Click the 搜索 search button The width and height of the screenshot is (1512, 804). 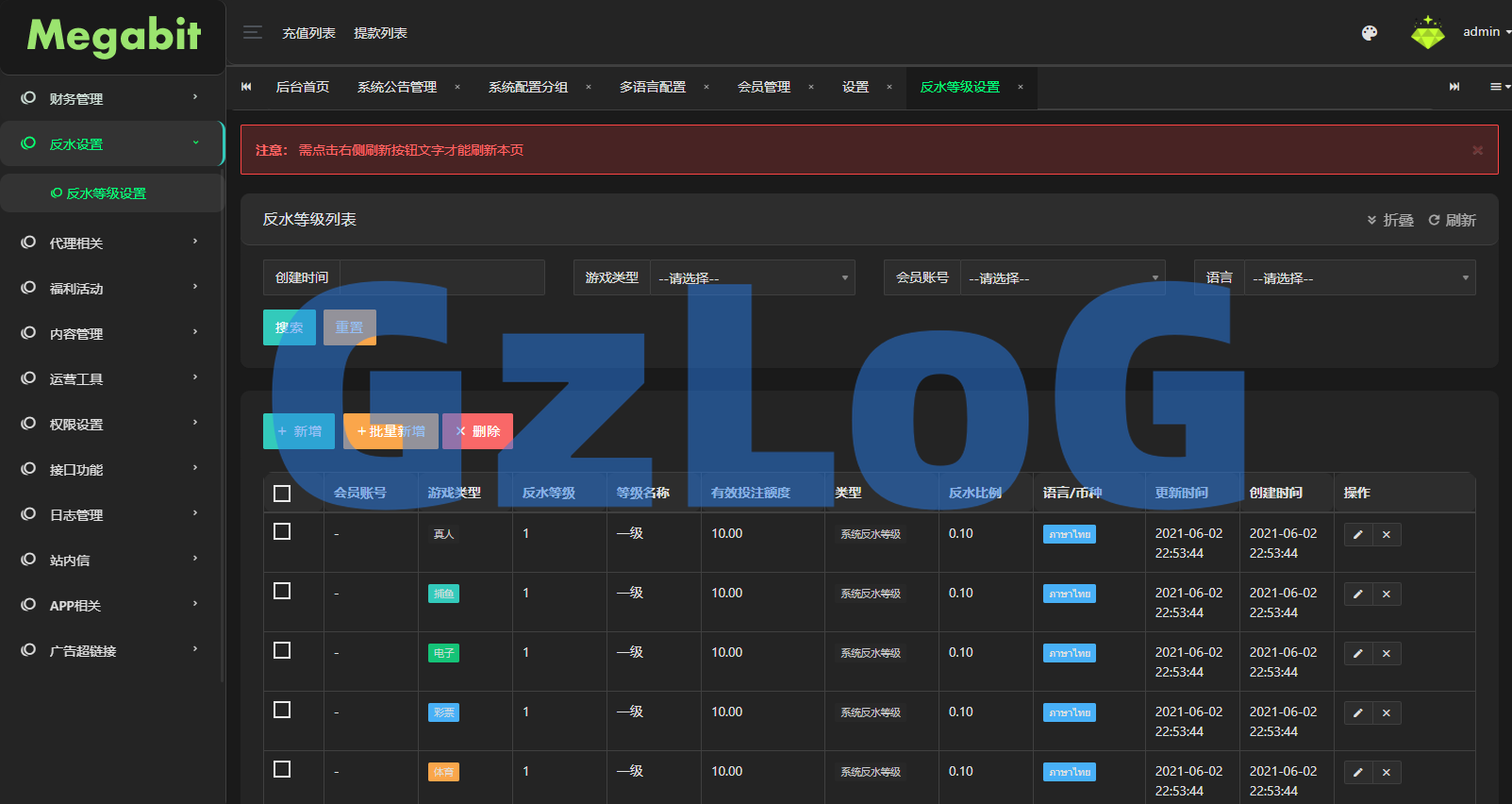(x=289, y=327)
